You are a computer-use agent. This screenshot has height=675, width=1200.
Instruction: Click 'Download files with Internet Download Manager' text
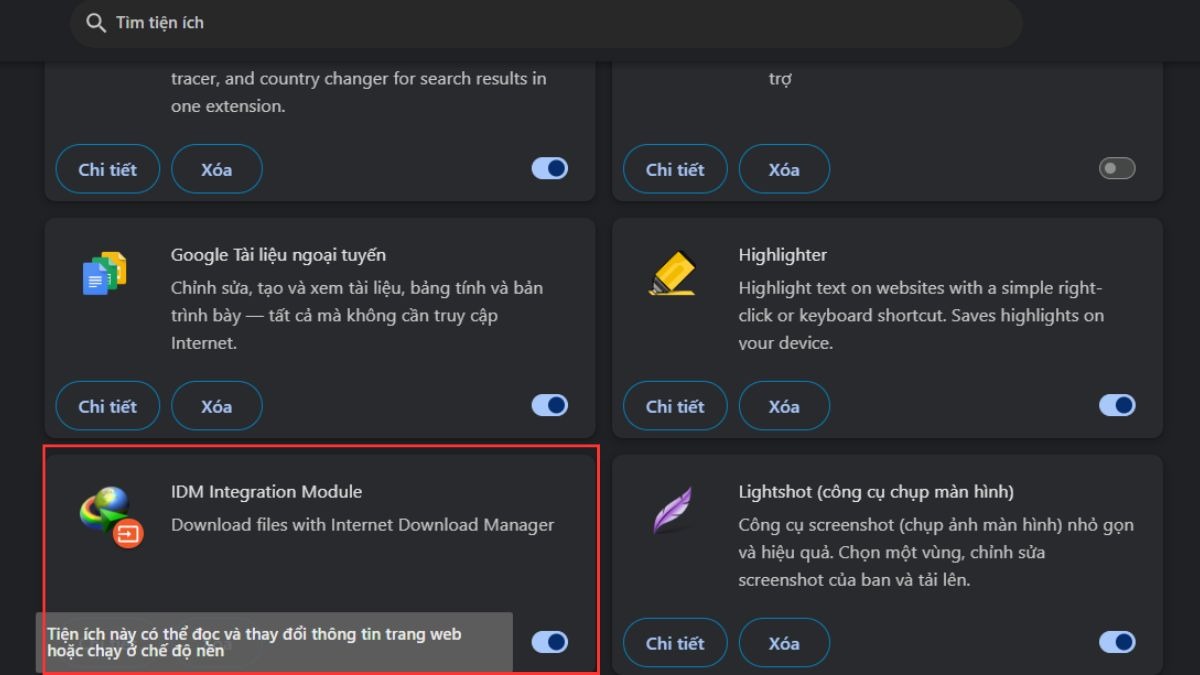click(363, 525)
